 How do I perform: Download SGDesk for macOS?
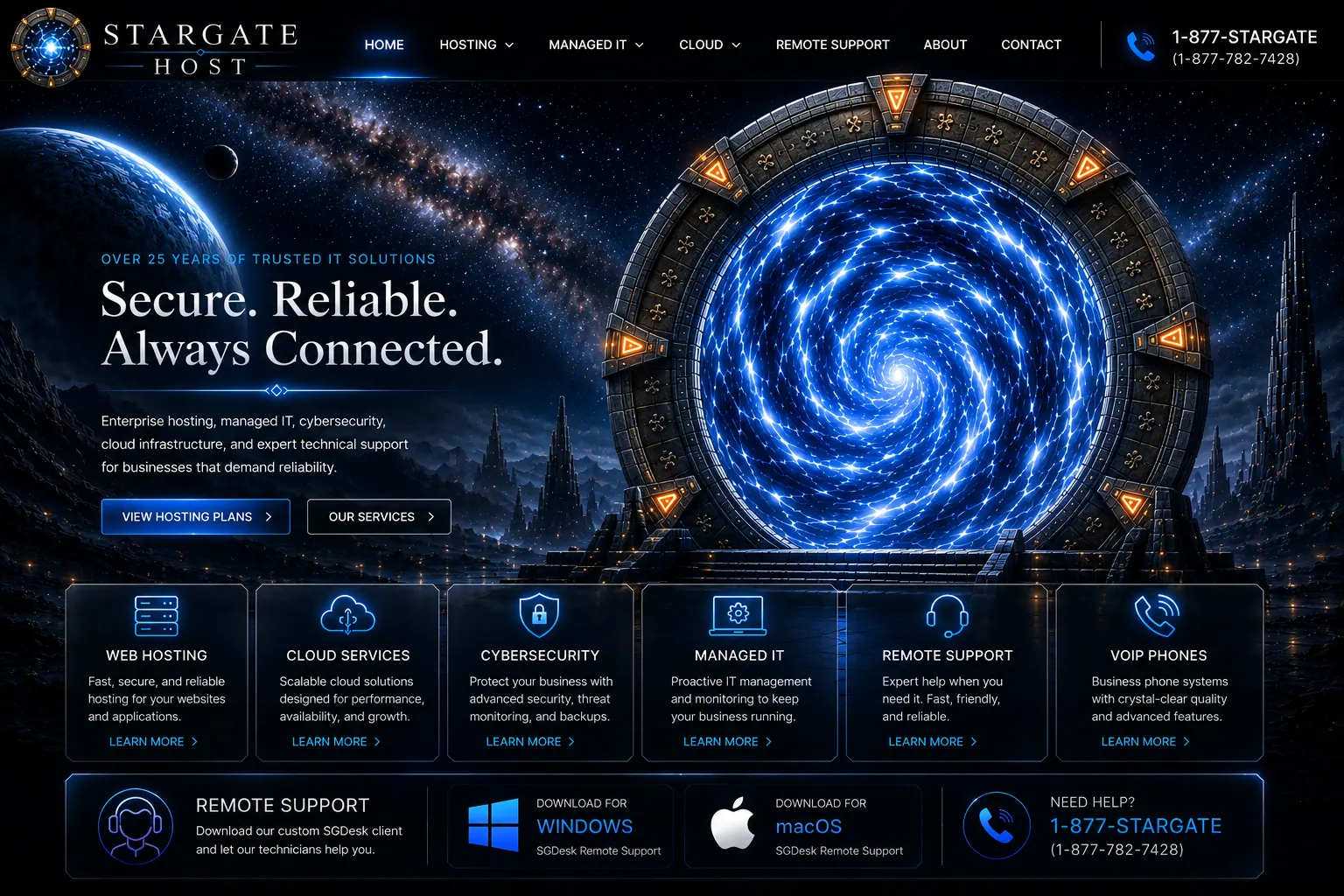click(803, 826)
